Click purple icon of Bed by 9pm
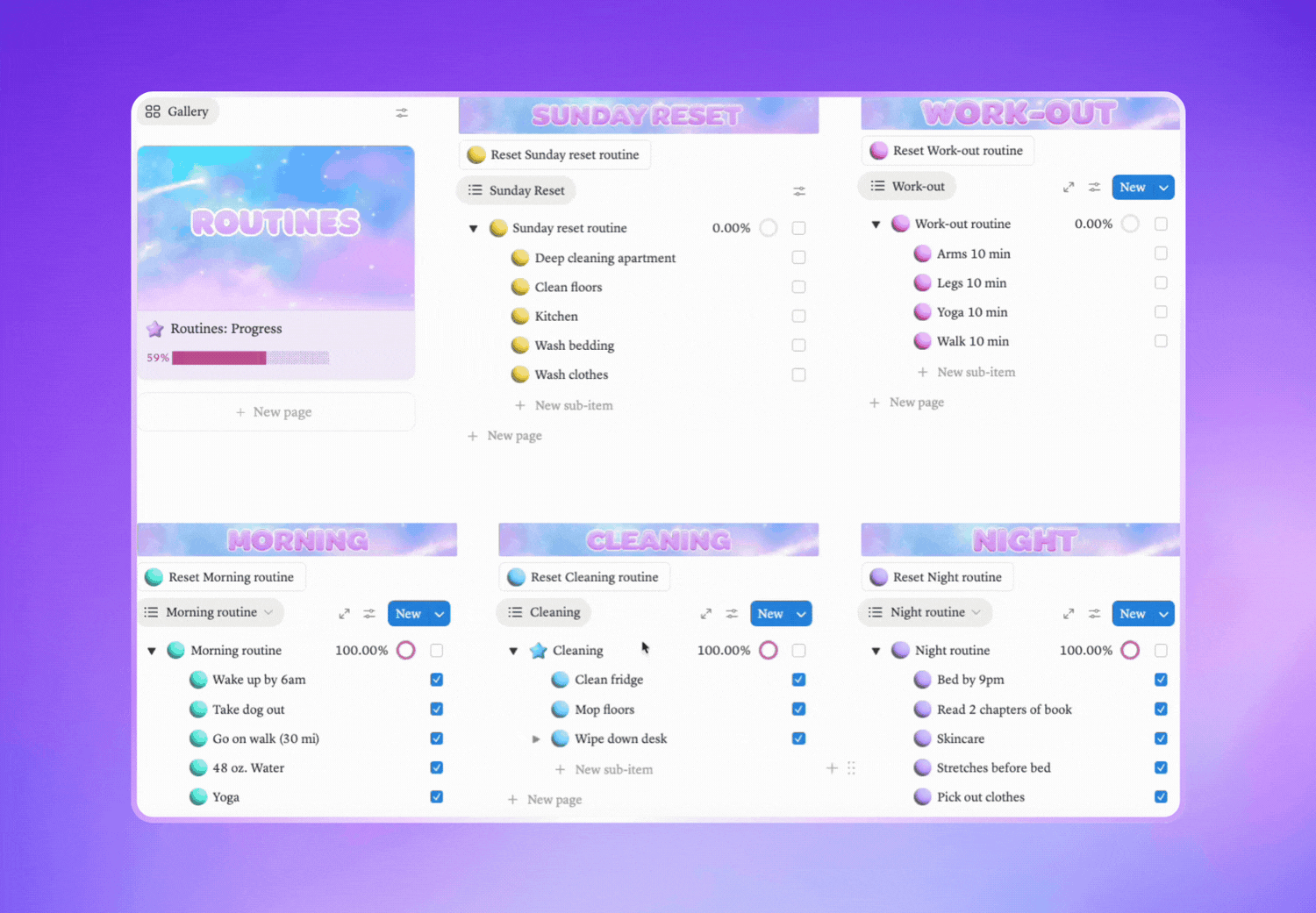The width and height of the screenshot is (1316, 913). point(922,680)
